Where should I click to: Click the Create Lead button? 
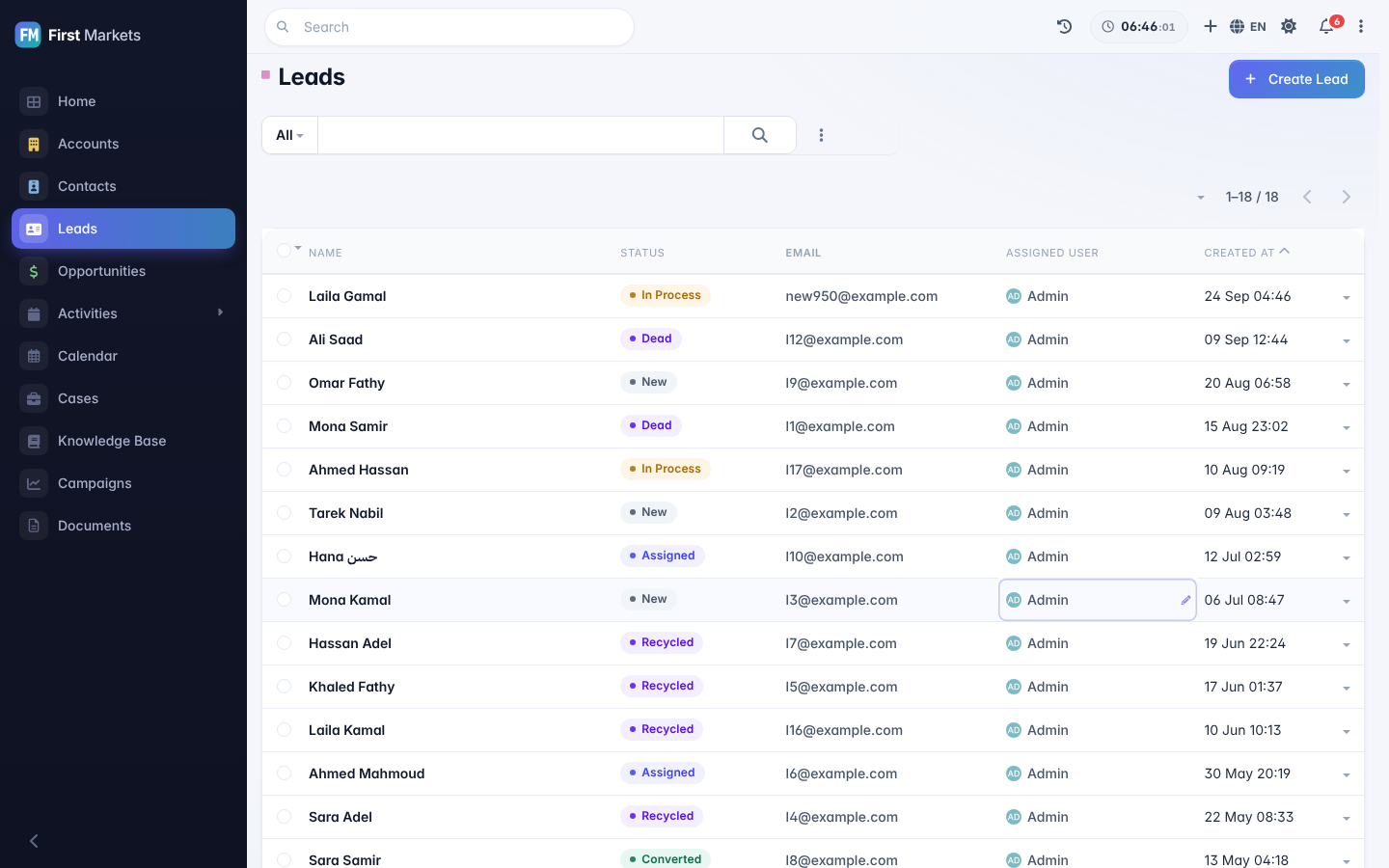click(x=1296, y=79)
